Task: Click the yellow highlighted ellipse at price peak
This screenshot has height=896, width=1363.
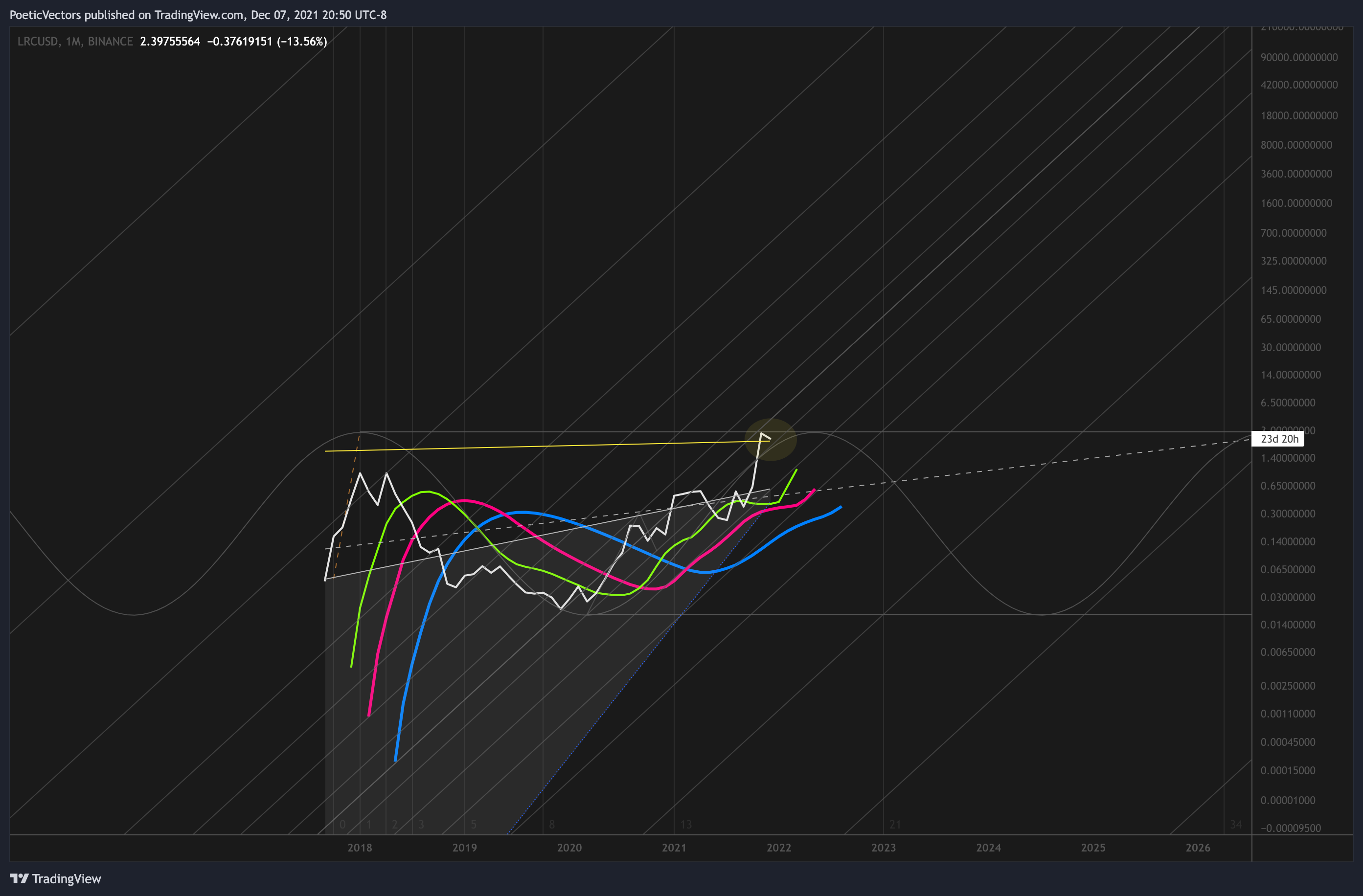Action: [x=771, y=440]
